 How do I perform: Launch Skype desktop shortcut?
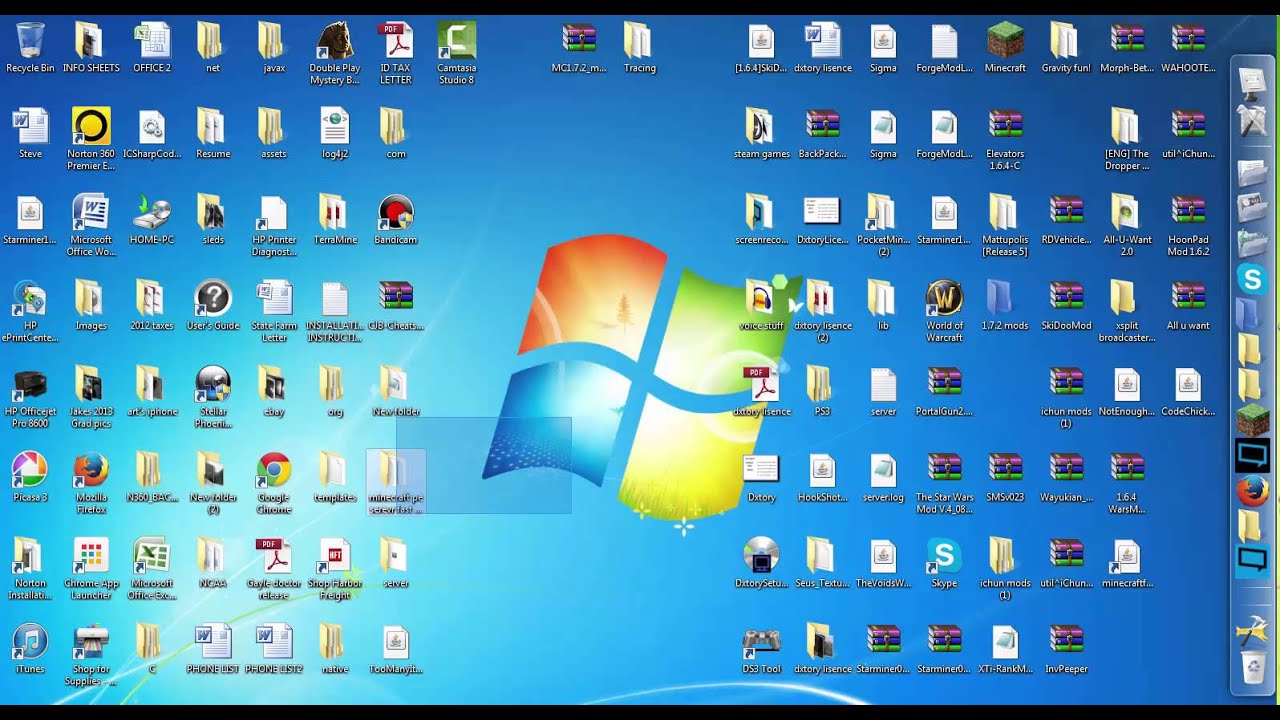tap(944, 563)
